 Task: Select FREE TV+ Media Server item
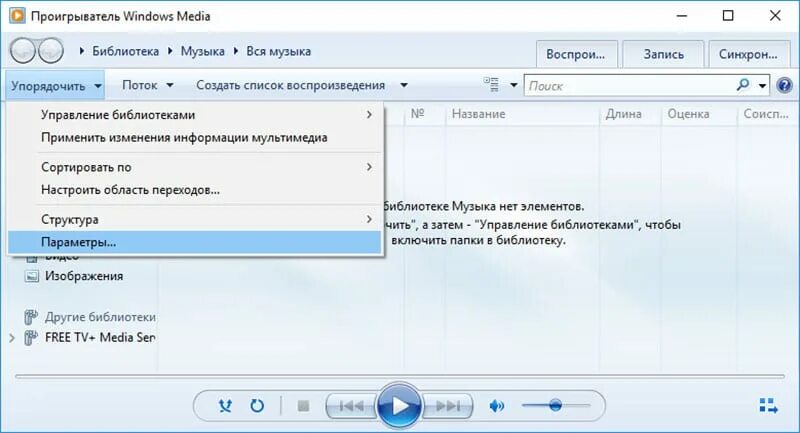100,337
